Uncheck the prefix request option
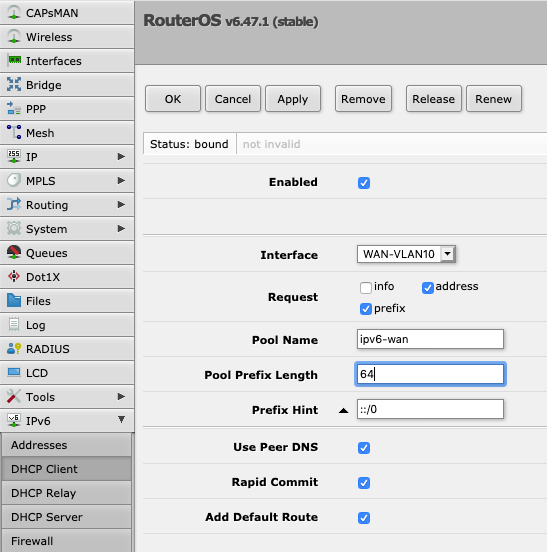547x552 pixels. 366,309
